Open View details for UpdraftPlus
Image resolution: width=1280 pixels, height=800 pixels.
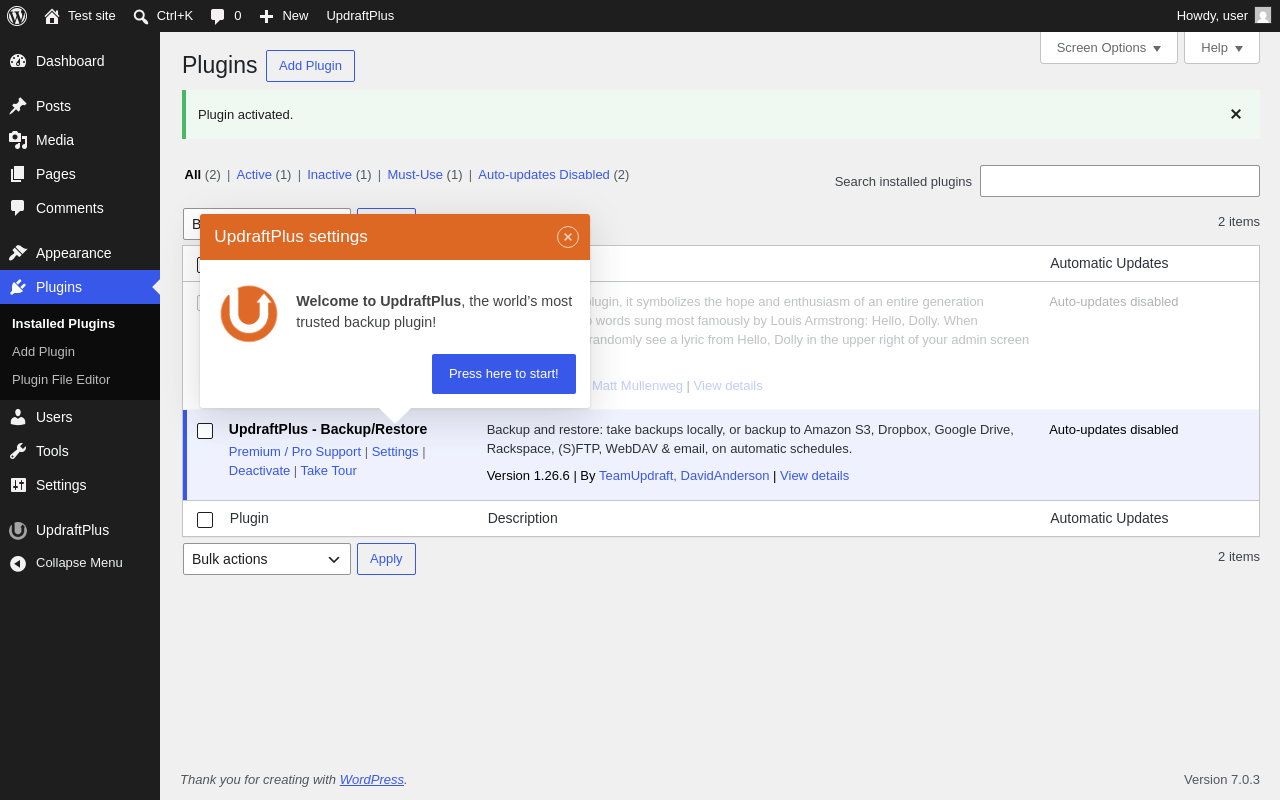[814, 475]
